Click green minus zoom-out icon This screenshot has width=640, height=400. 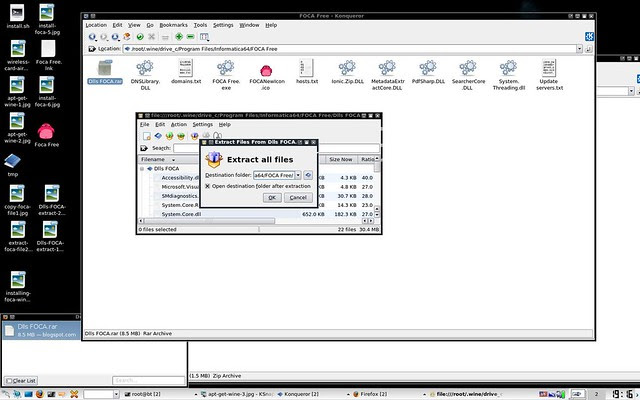190,37
